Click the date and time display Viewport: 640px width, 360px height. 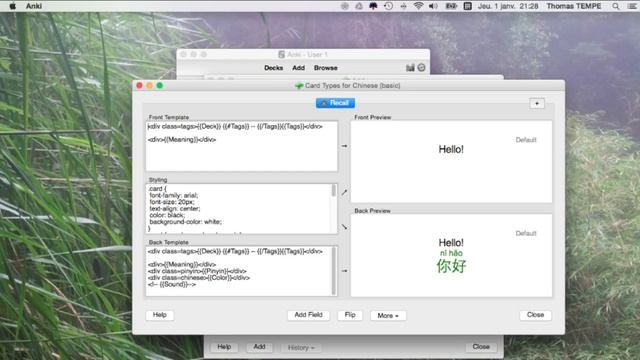coord(508,6)
